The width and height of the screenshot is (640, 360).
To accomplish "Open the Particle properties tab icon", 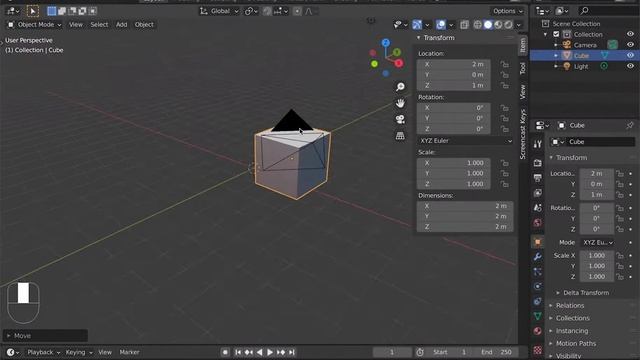I will pos(538,271).
